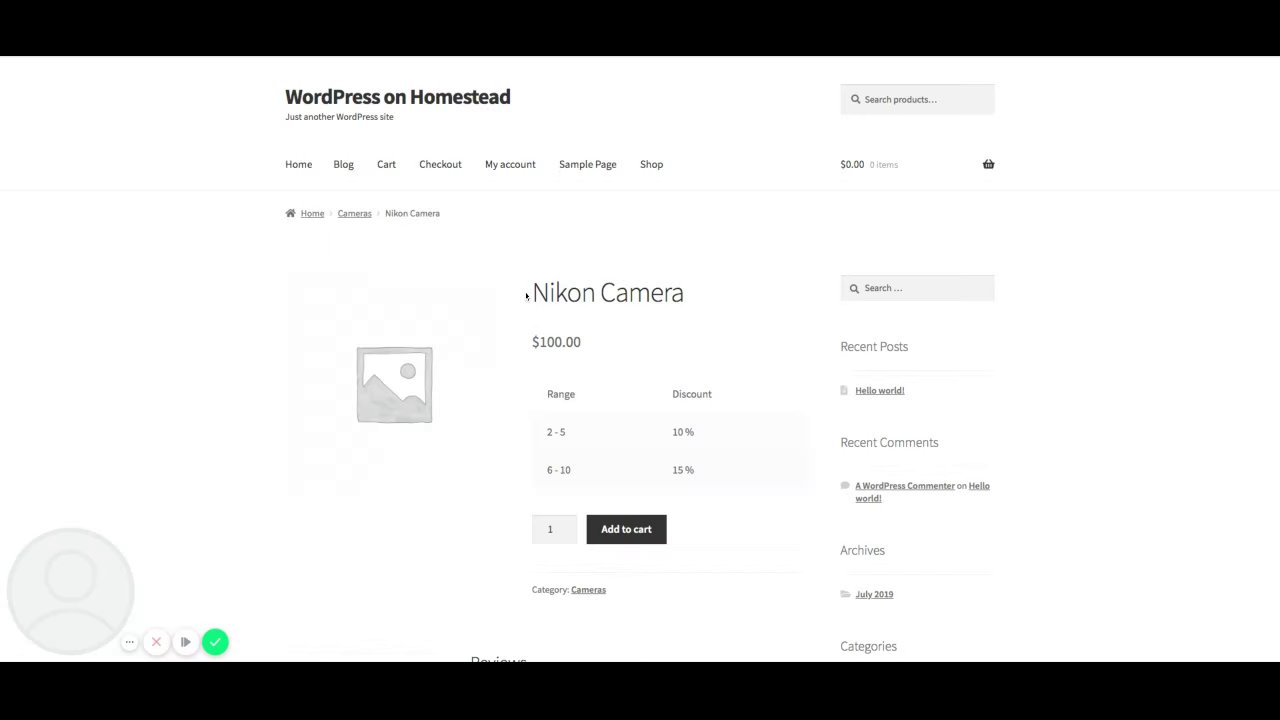Click the Home breadcrumb link
Viewport: 1280px width, 720px height.
point(312,213)
